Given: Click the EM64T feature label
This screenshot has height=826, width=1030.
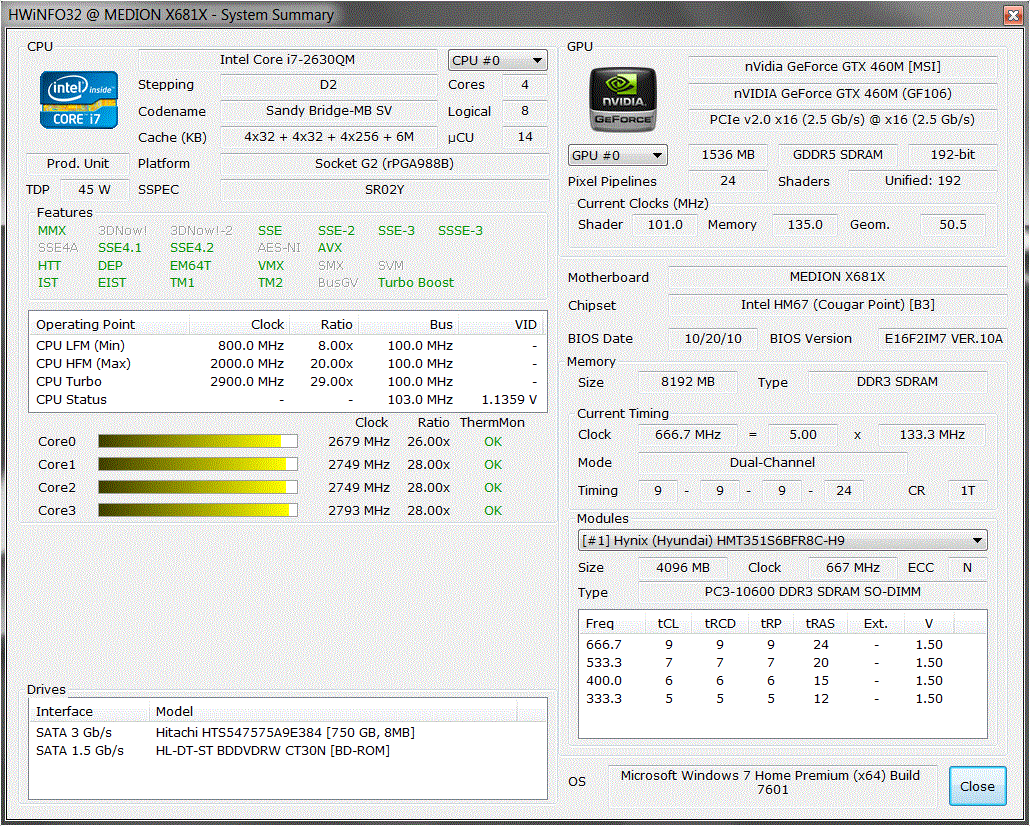Looking at the screenshot, I should click(190, 265).
